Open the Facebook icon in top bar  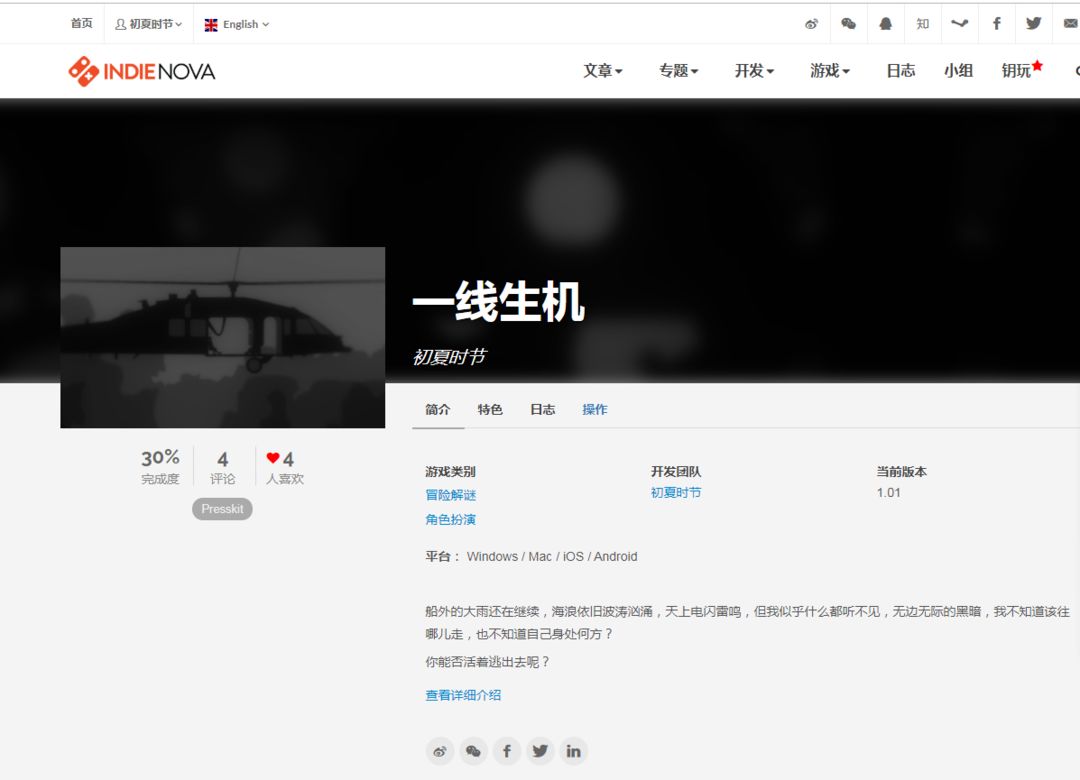pos(997,24)
